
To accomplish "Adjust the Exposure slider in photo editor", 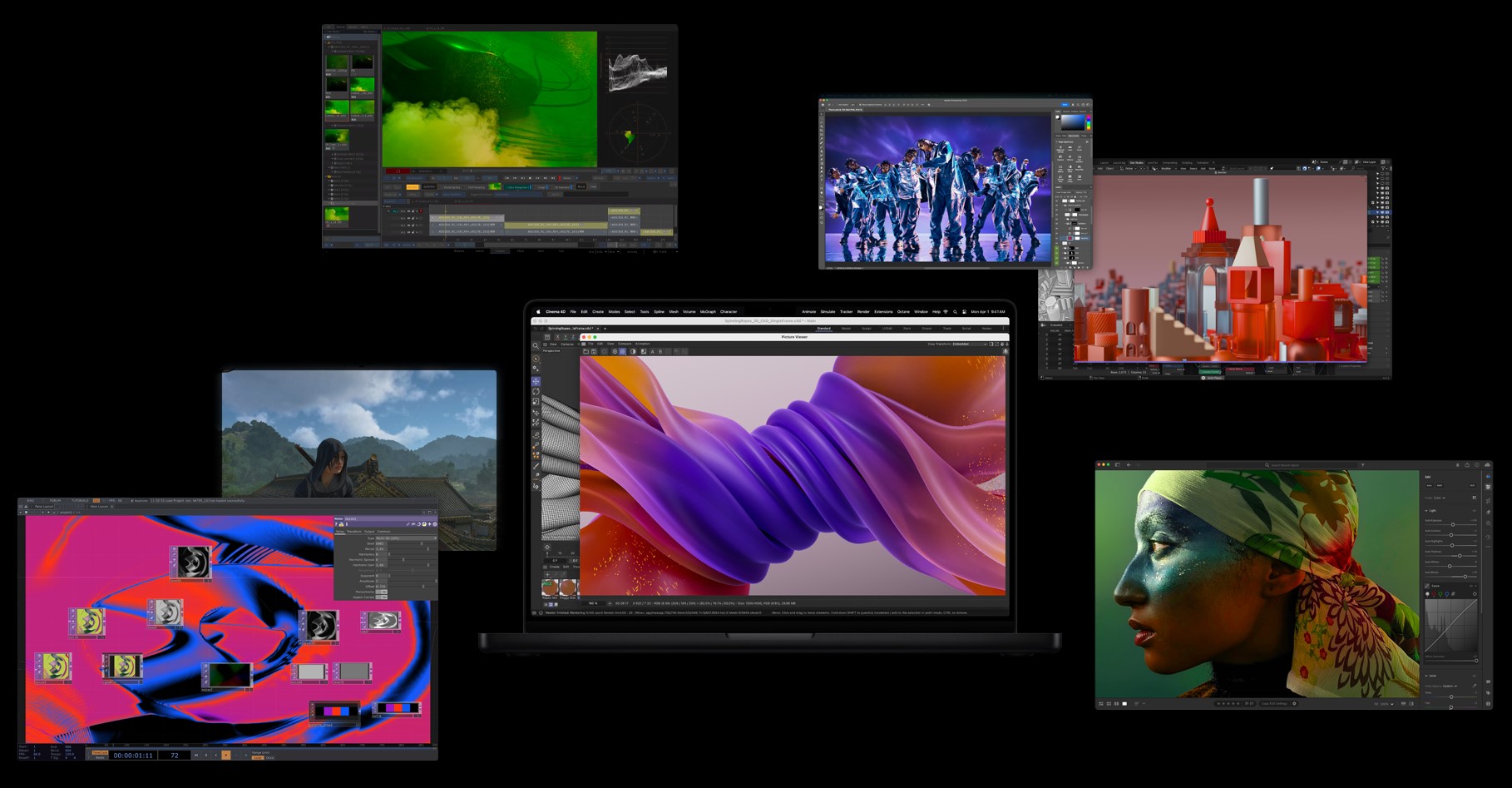I will (x=1451, y=524).
